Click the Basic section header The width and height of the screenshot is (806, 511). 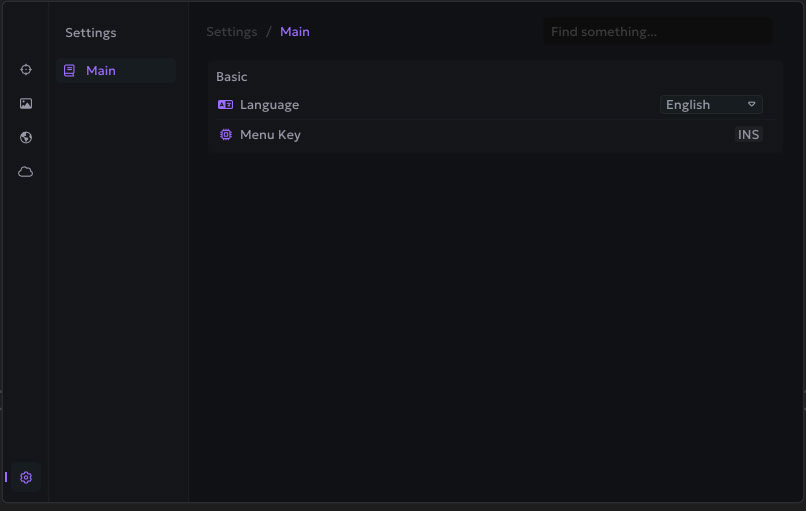point(232,77)
